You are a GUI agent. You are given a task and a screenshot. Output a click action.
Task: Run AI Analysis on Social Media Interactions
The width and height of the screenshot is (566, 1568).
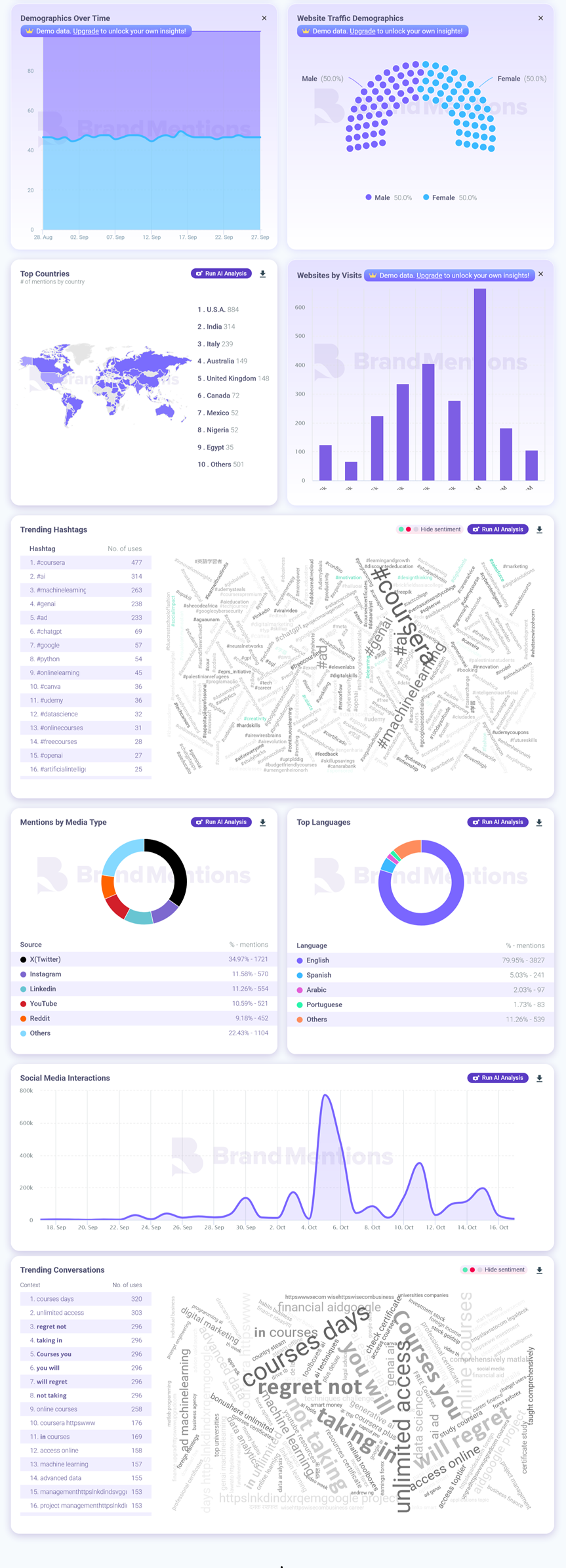coord(498,1078)
